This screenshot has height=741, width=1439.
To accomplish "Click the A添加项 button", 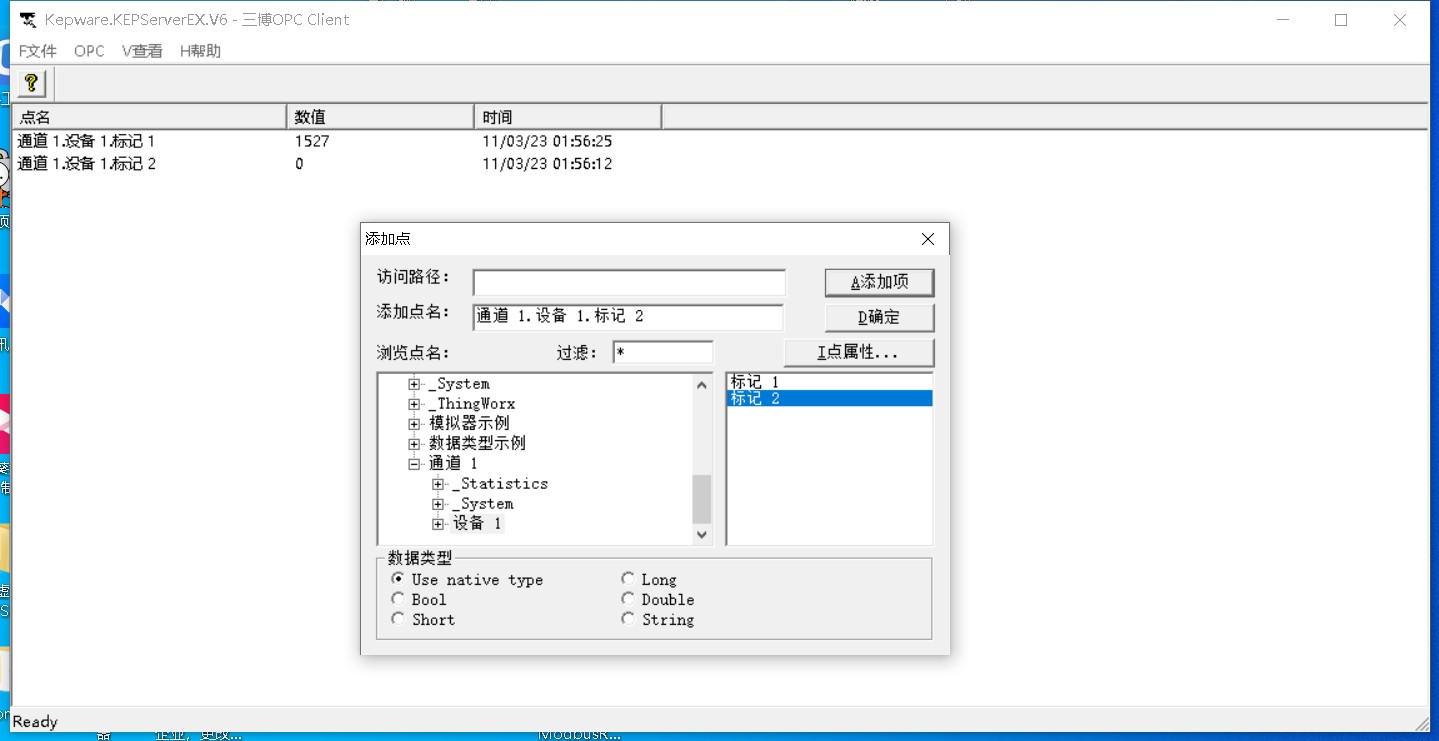I will [x=879, y=283].
